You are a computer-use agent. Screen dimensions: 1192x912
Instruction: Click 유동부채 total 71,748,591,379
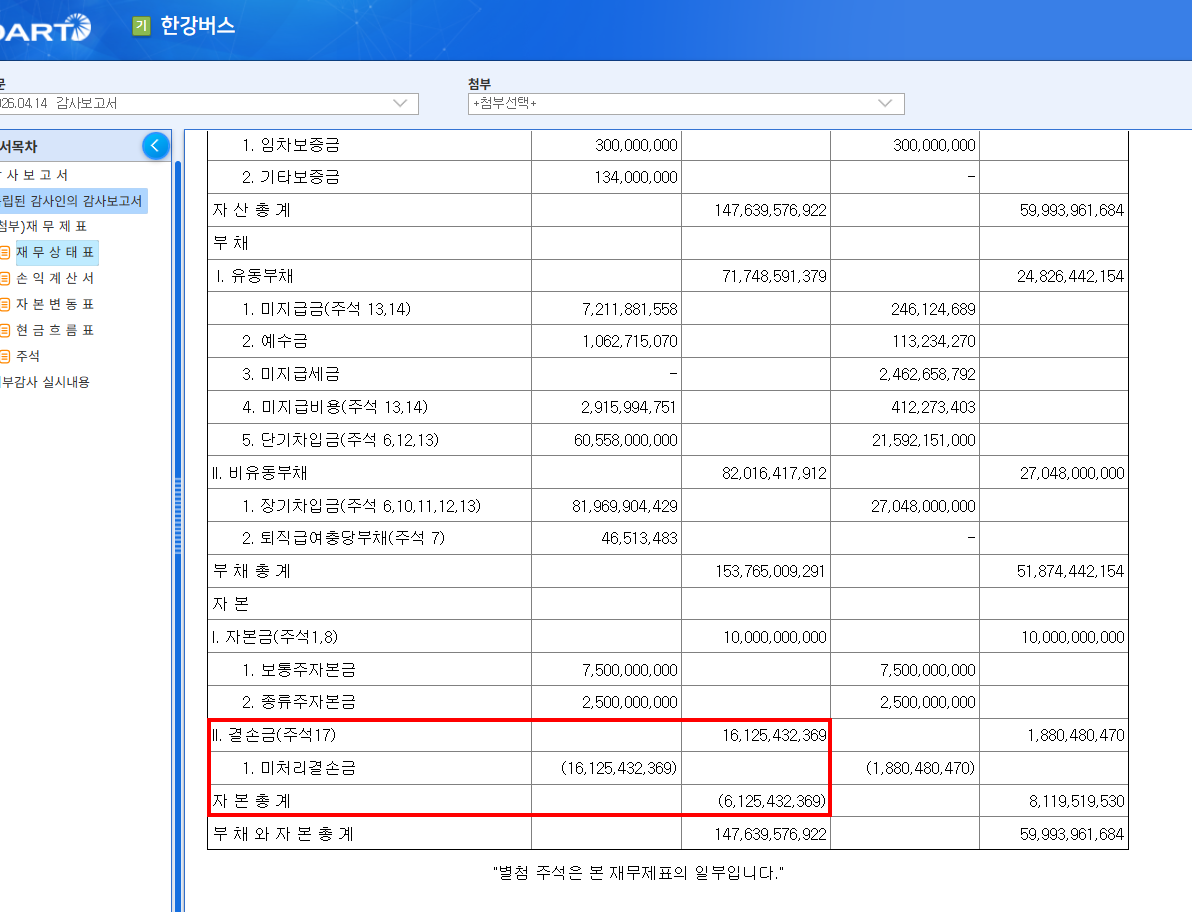[774, 277]
